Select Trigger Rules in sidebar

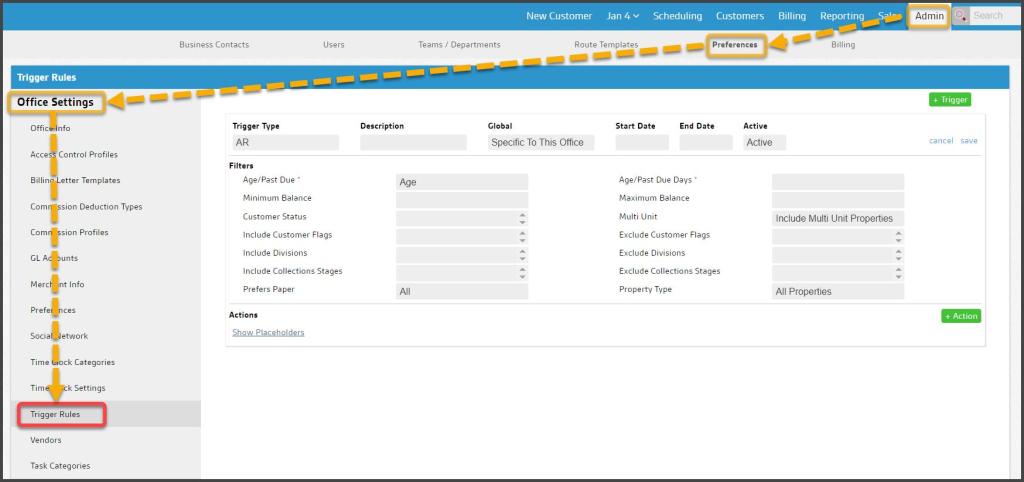[x=56, y=414]
